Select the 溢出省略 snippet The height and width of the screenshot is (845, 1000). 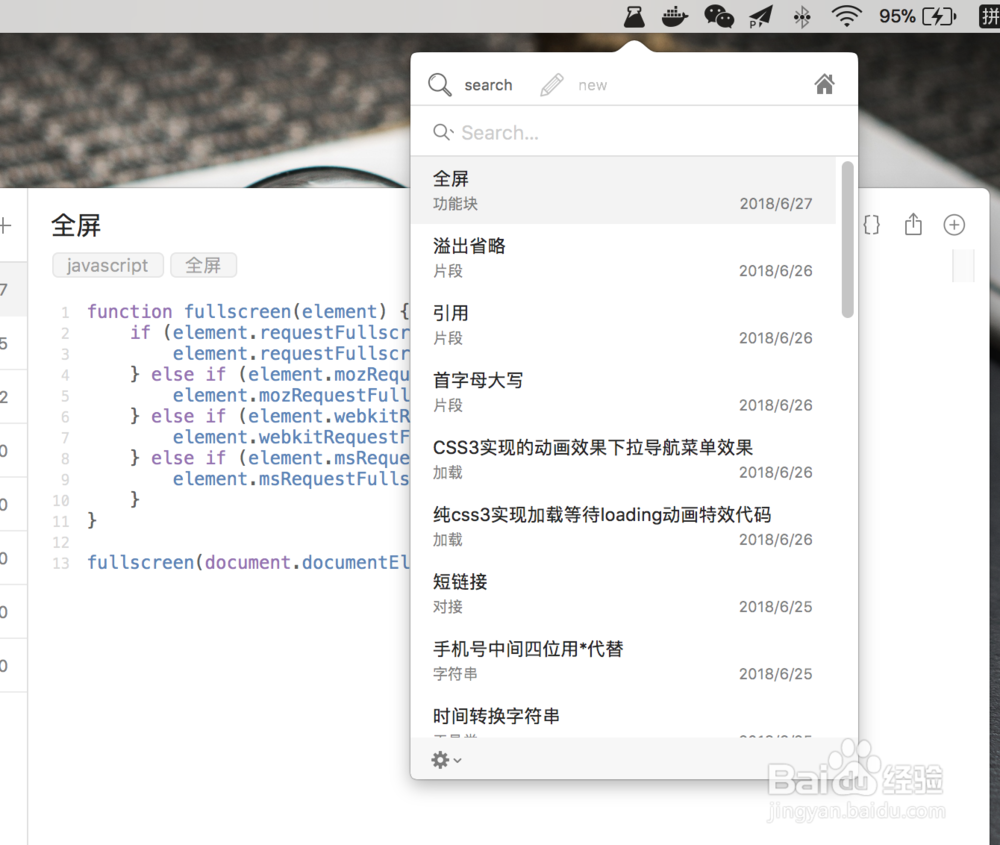click(x=623, y=258)
